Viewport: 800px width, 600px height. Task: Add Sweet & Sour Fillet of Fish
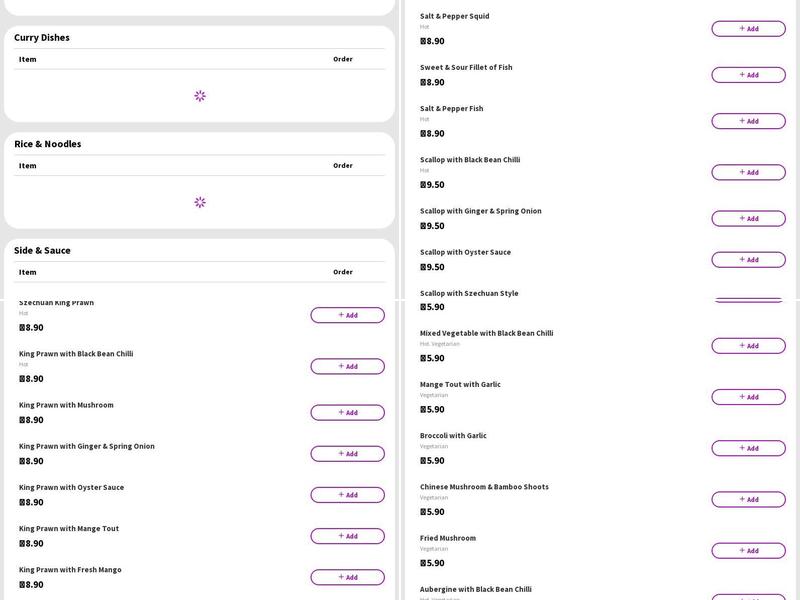(748, 75)
